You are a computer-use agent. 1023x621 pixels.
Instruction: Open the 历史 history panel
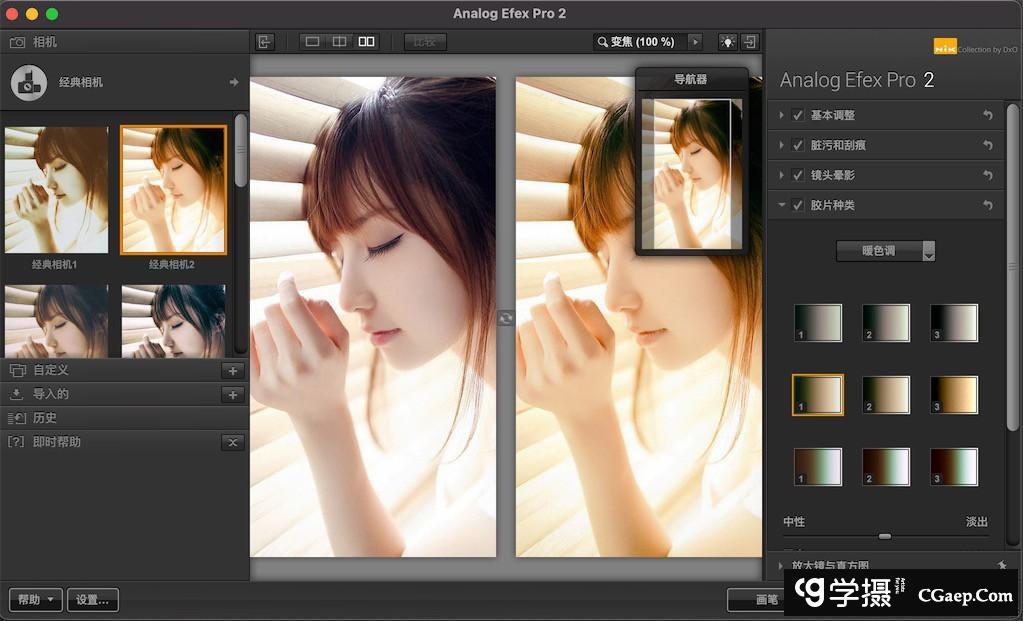pos(45,418)
